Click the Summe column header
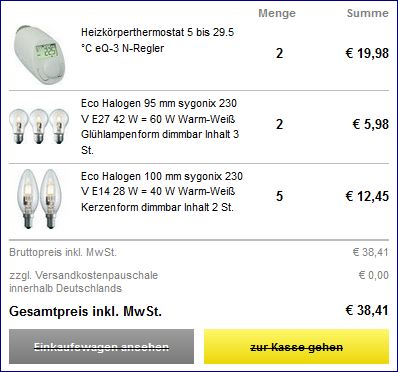This screenshot has width=398, height=372. tap(368, 13)
